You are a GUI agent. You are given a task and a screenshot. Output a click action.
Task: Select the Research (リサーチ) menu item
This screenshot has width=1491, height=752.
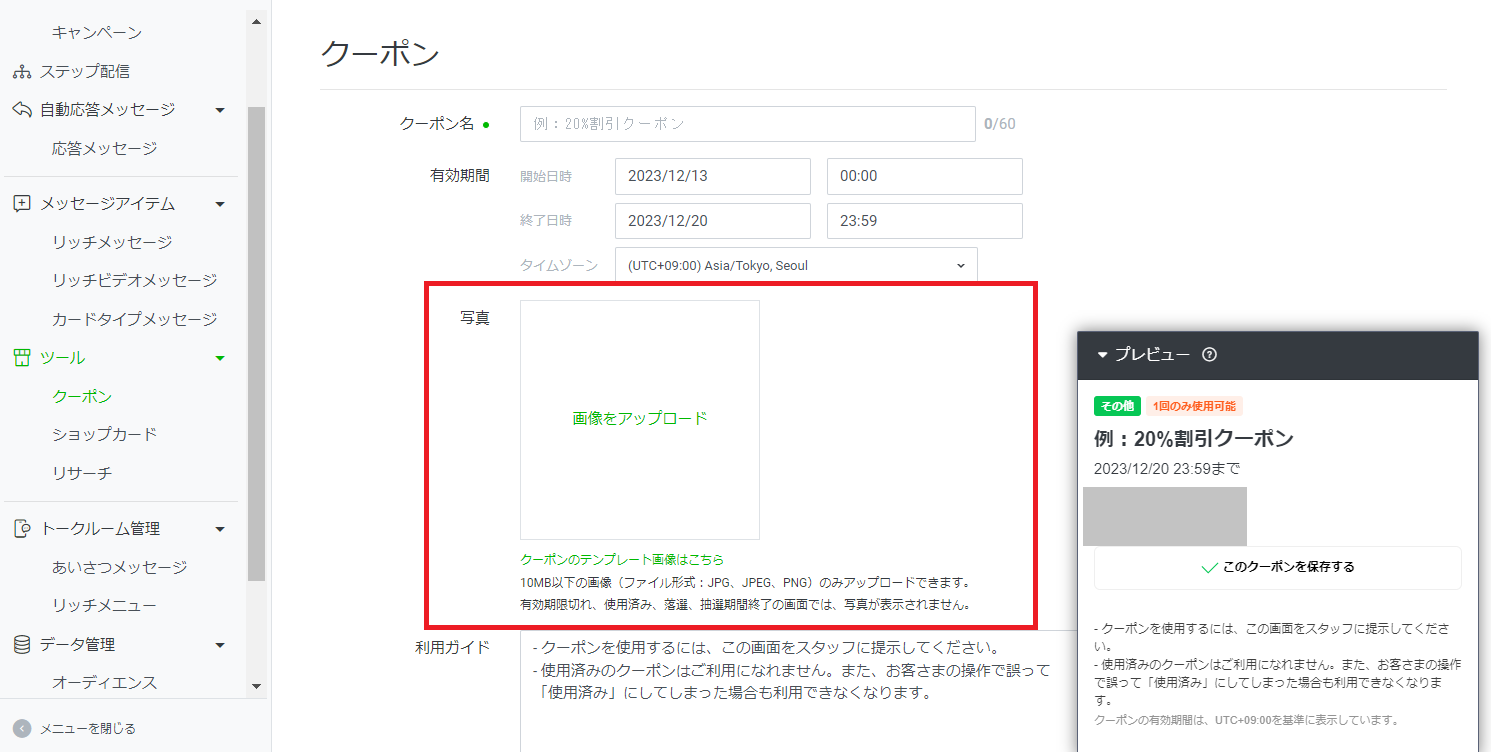tap(82, 473)
